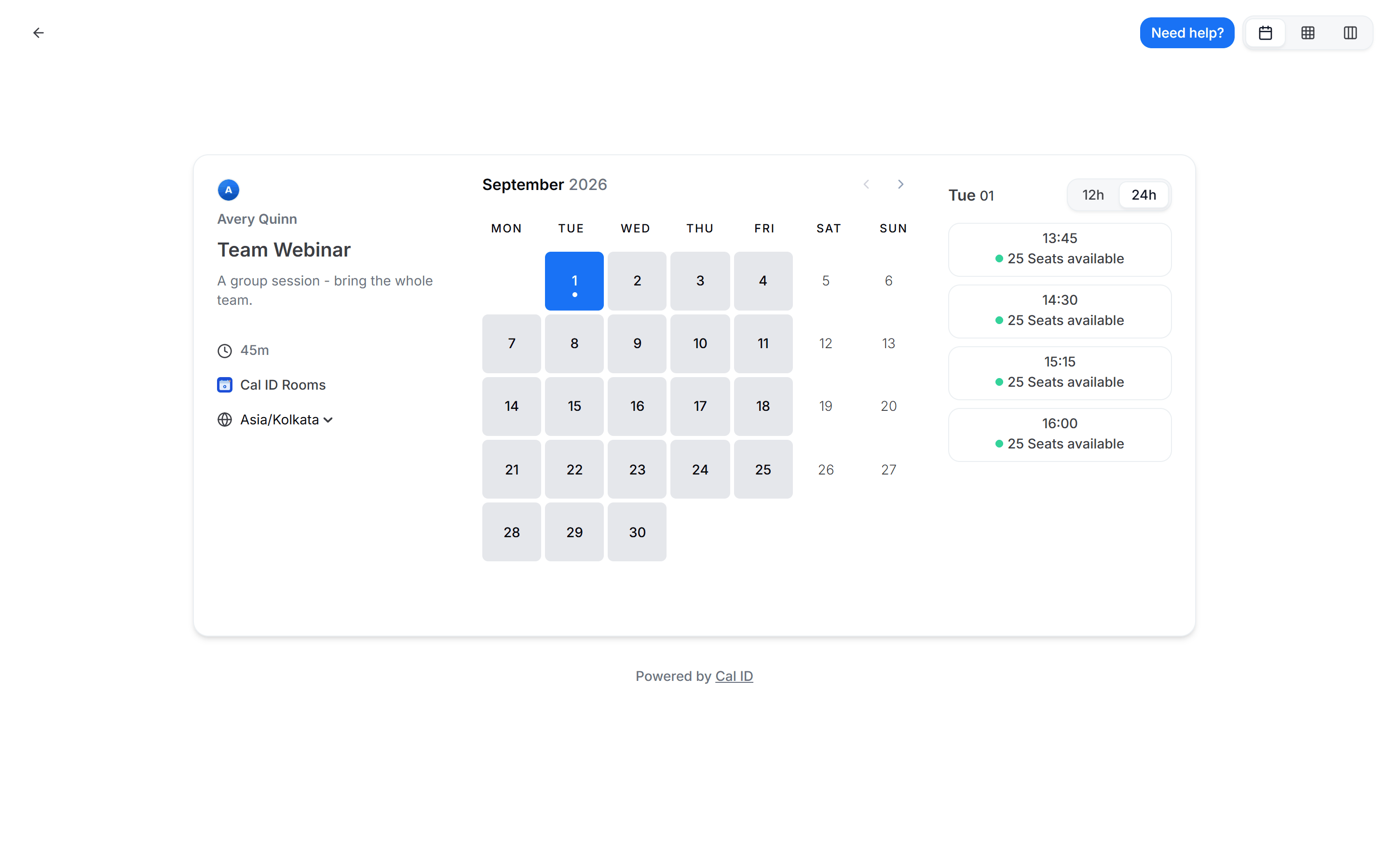Screen dimensions: 1389x868
Task: Click disabled Sunday 6 date
Action: point(888,281)
